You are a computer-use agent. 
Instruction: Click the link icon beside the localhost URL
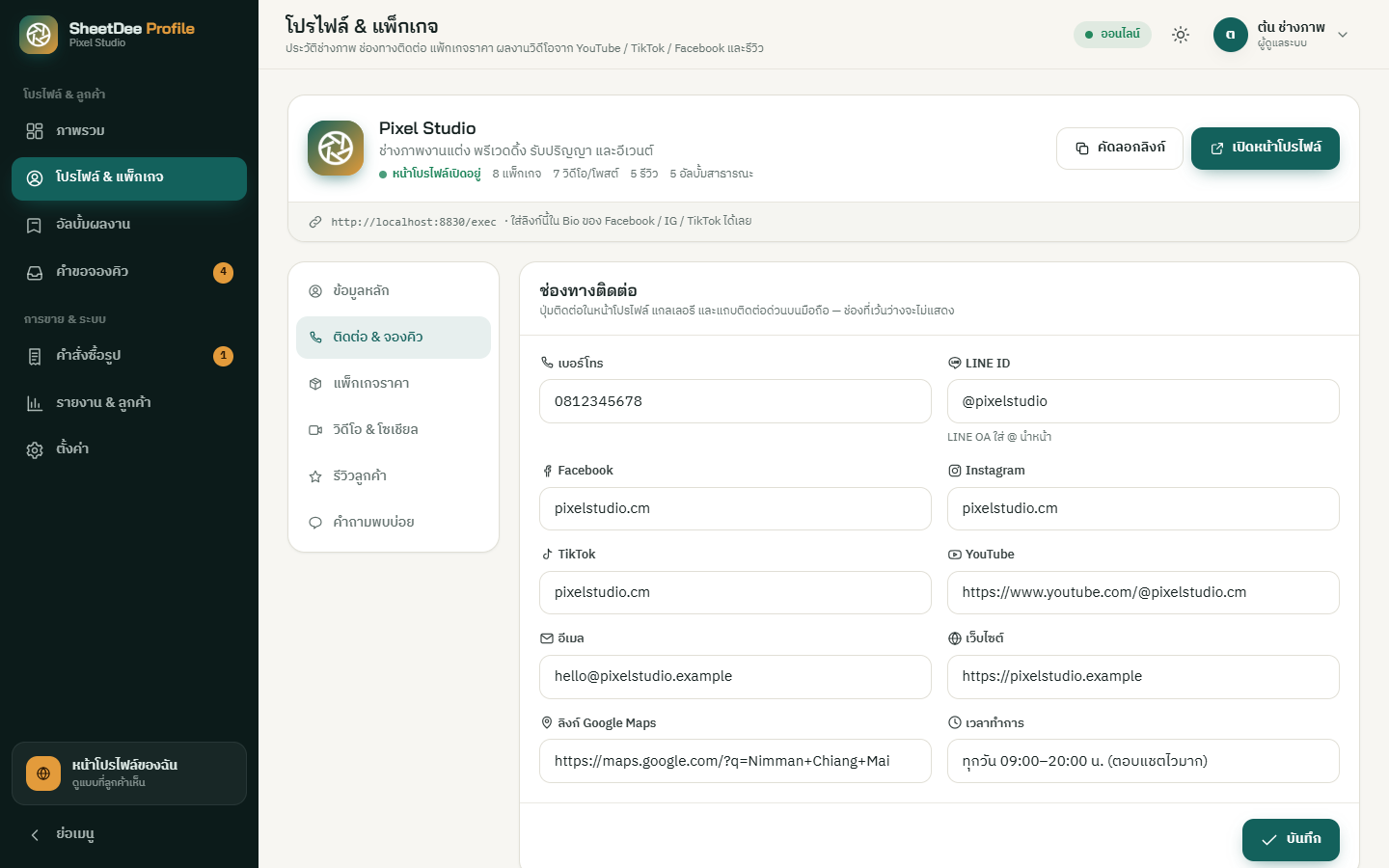(315, 222)
